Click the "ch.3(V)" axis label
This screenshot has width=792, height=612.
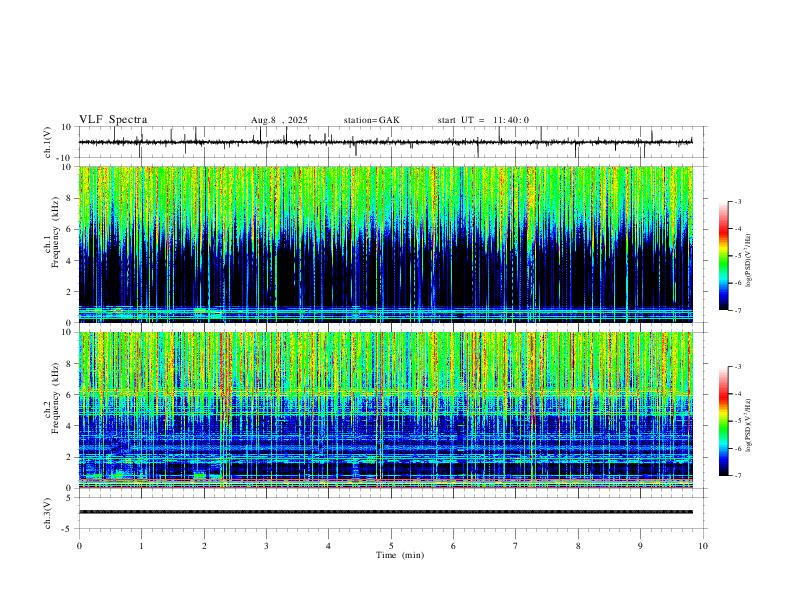(x=48, y=513)
